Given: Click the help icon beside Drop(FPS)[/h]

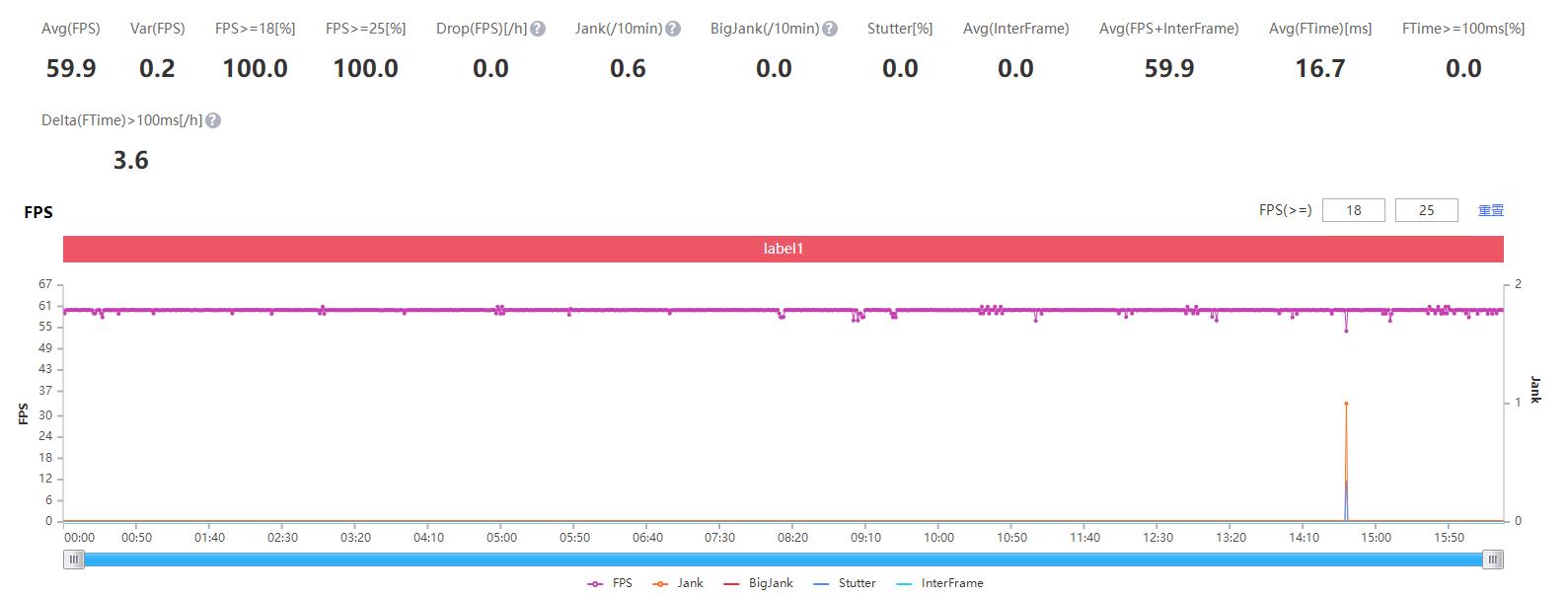Looking at the screenshot, I should (x=538, y=29).
